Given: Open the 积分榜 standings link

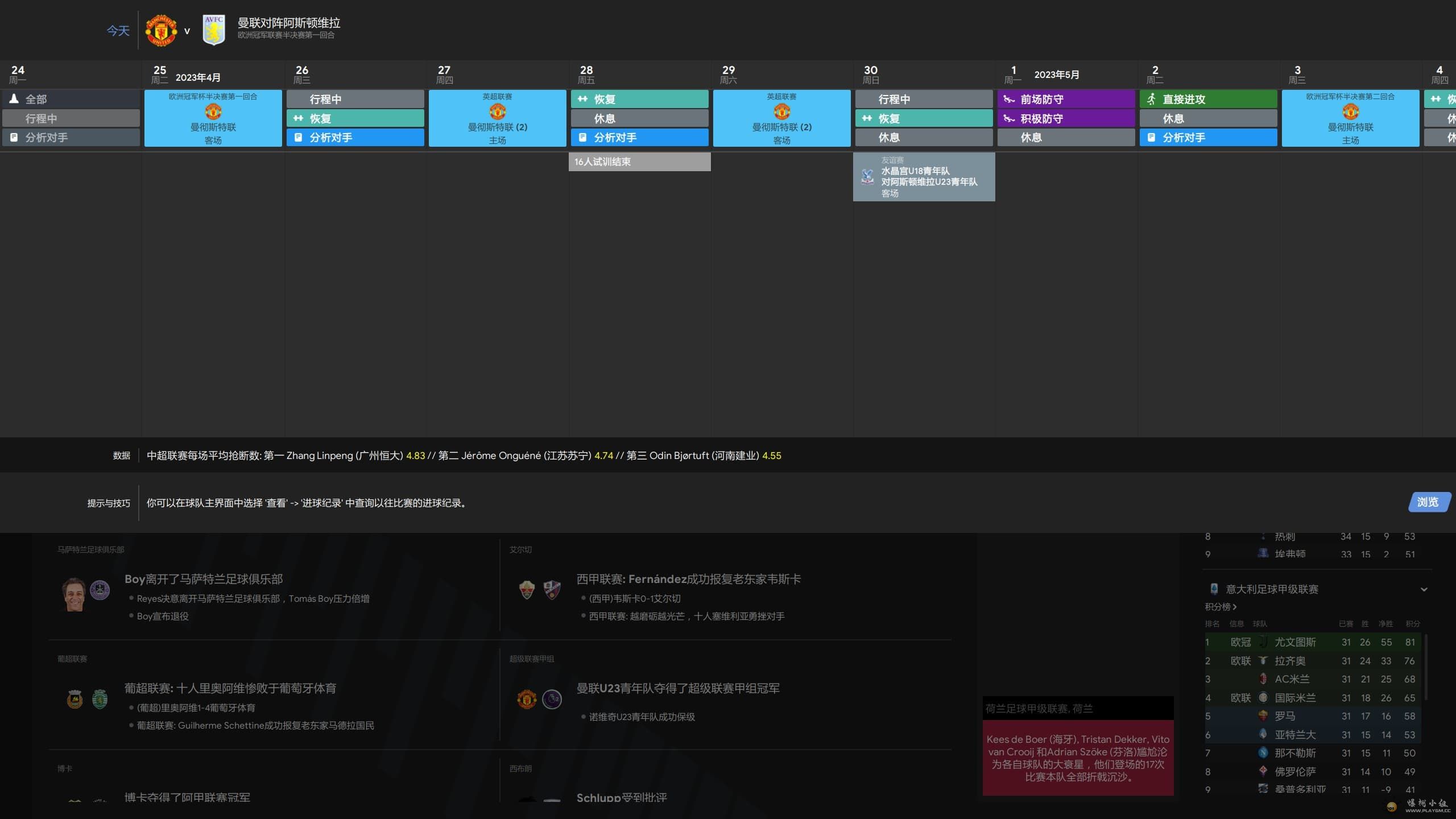Looking at the screenshot, I should (1221, 607).
